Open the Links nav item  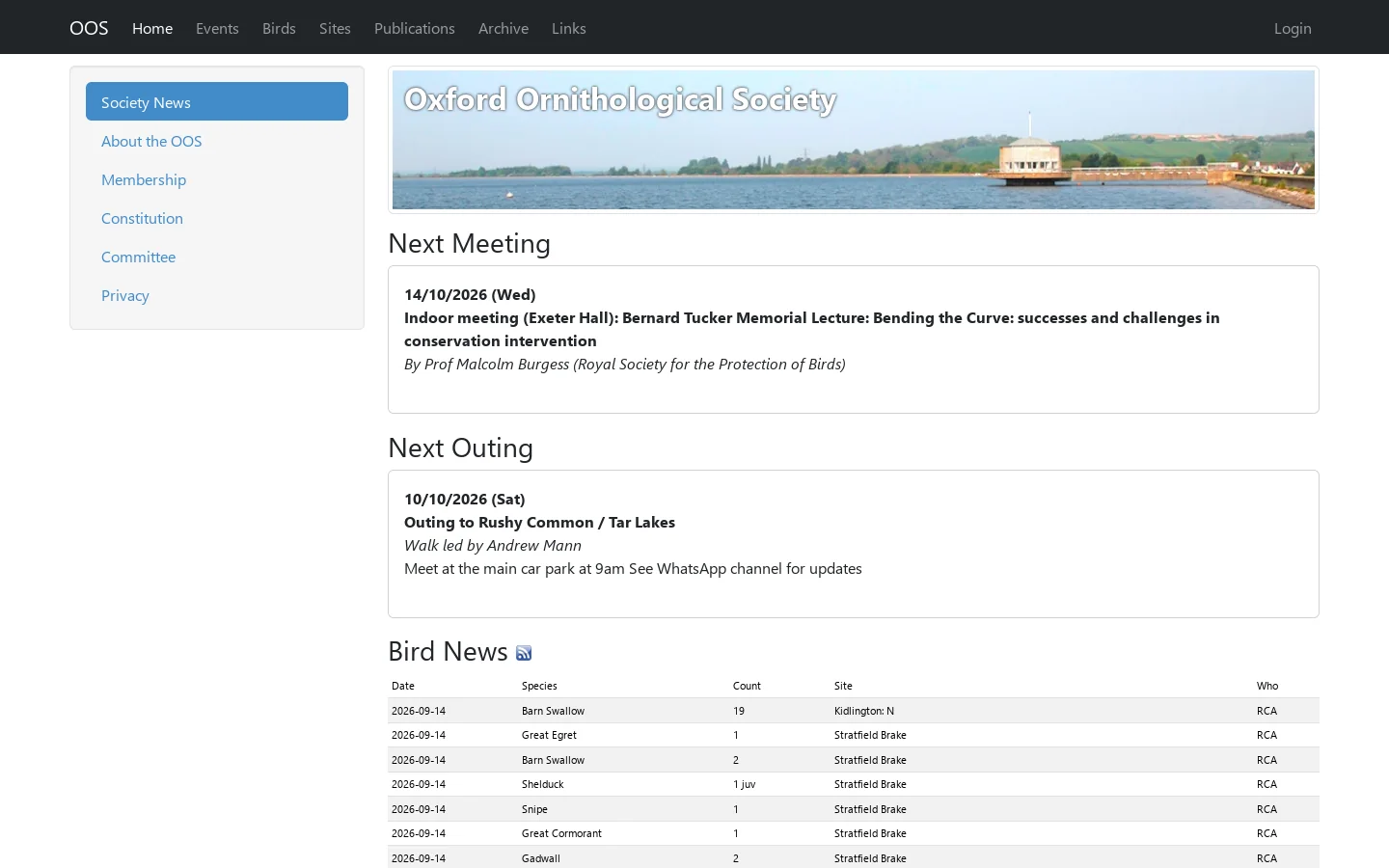tap(569, 28)
